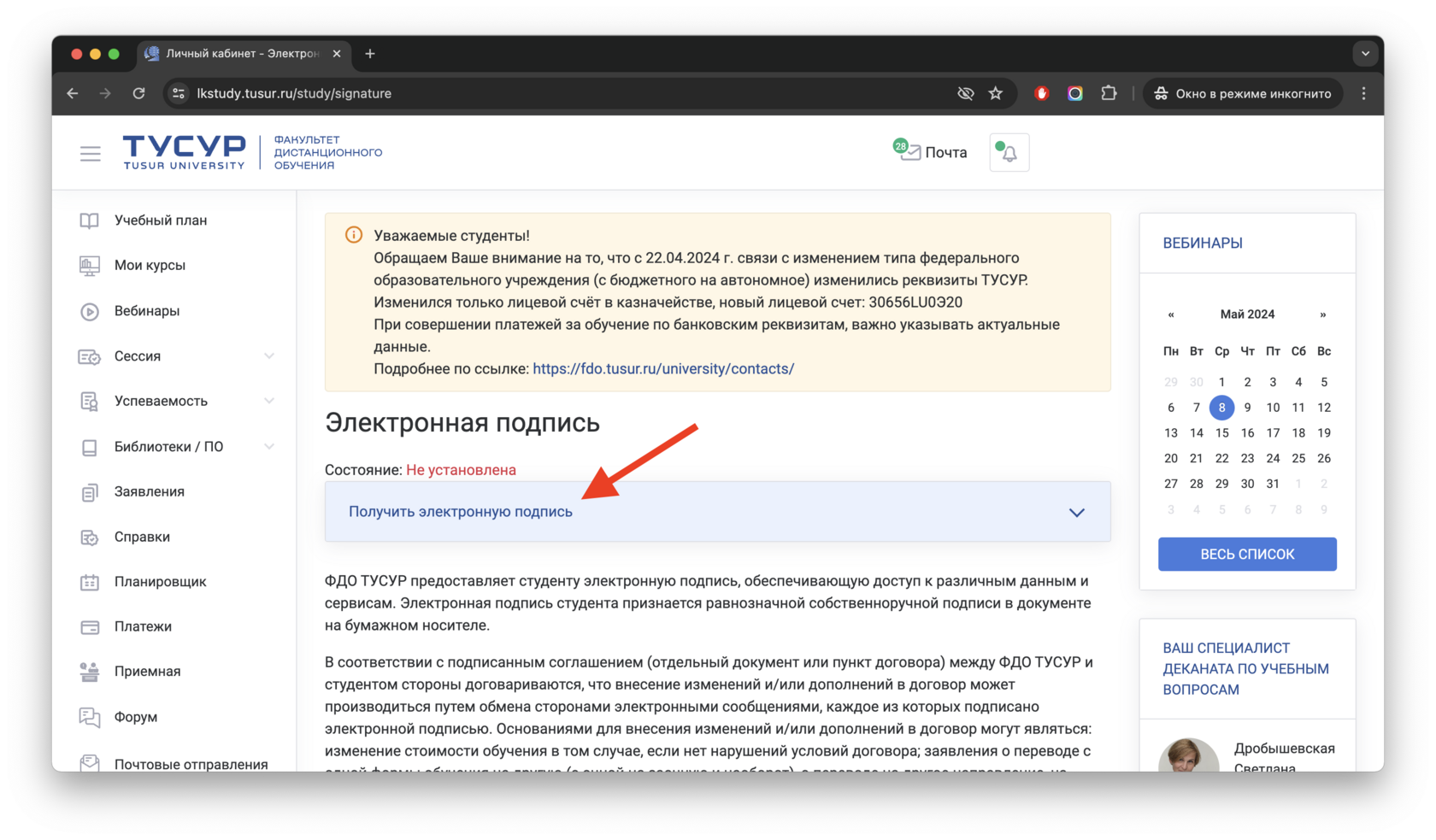Click ФАКУЛЬТЕТ ДИСТАНЦИОННОГО ОБУЧЕНИЯ header text
This screenshot has height=840, width=1436.
point(328,153)
